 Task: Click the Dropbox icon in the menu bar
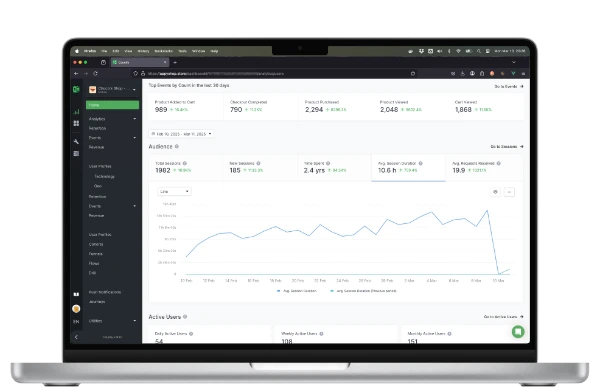point(421,51)
